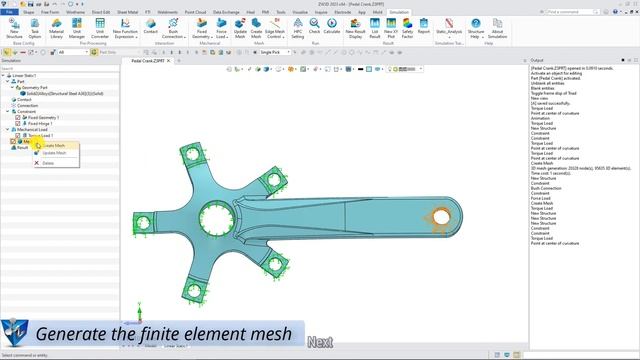640x360 pixels.
Task: Click the Simulation tree search field
Action: click(60, 69)
